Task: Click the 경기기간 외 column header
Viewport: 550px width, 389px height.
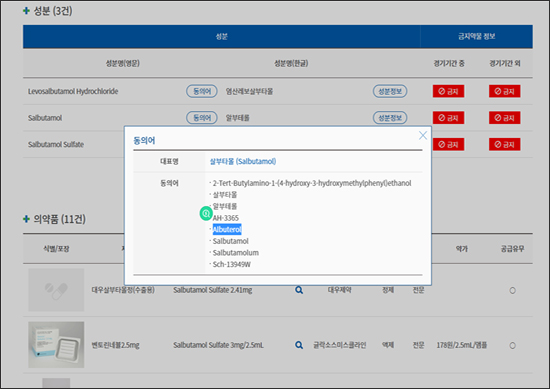Action: tap(505, 63)
